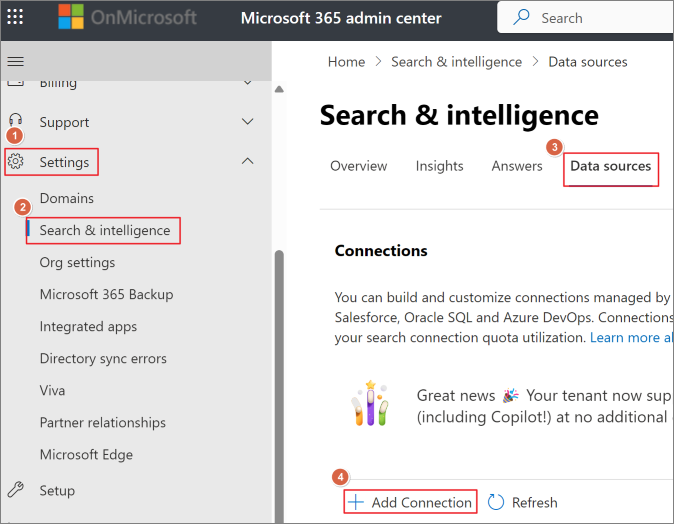Image resolution: width=674 pixels, height=524 pixels.
Task: Focus the top Search input field
Action: coord(585,18)
